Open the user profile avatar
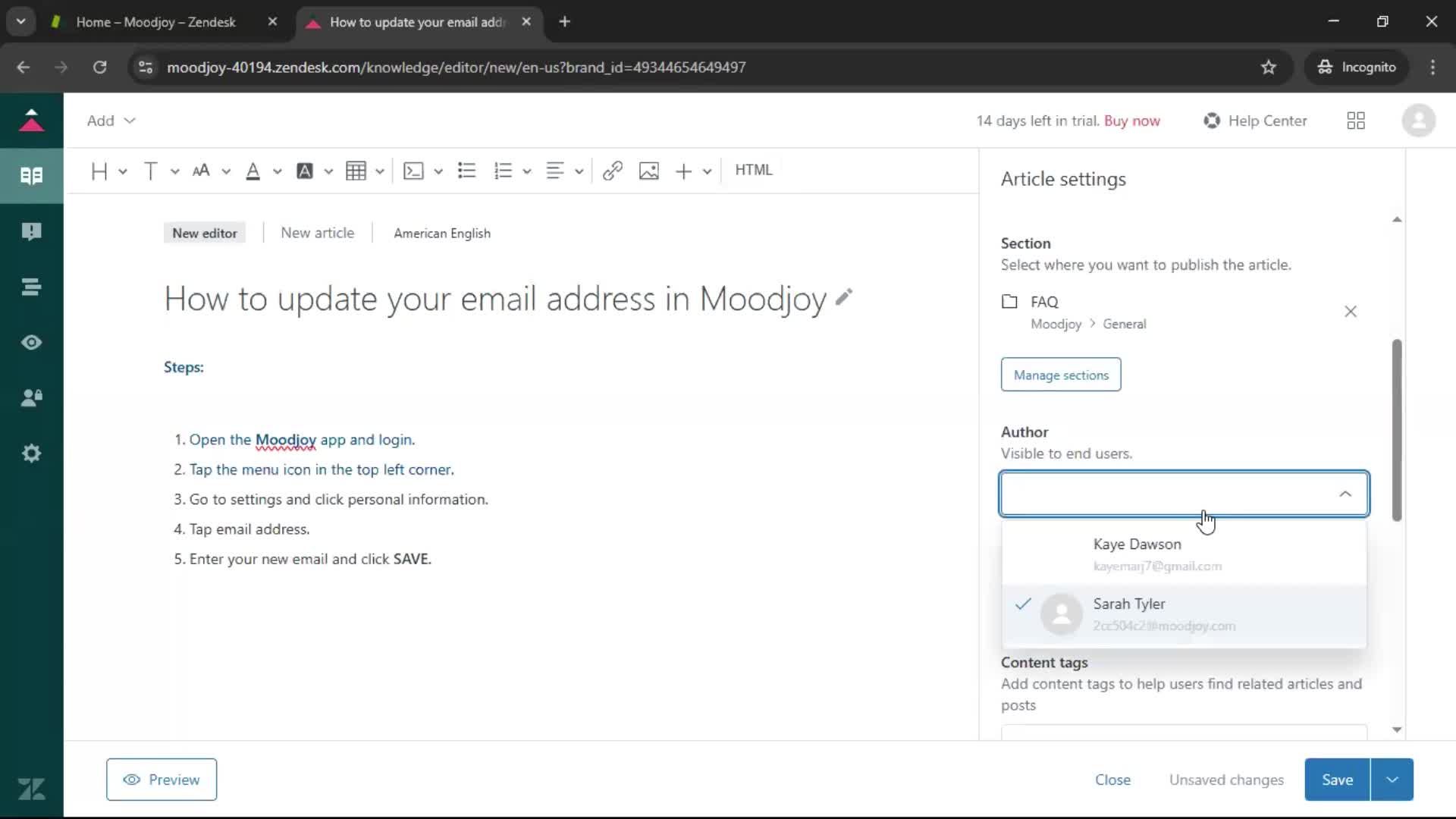The width and height of the screenshot is (1456, 819). (1419, 121)
